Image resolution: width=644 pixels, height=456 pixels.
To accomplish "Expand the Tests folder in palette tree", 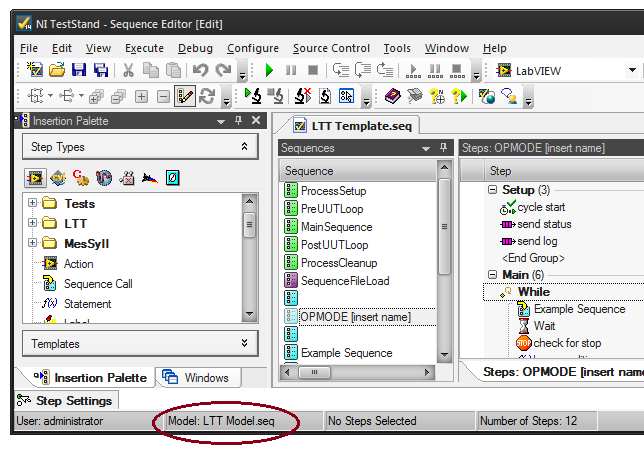I will (x=32, y=203).
